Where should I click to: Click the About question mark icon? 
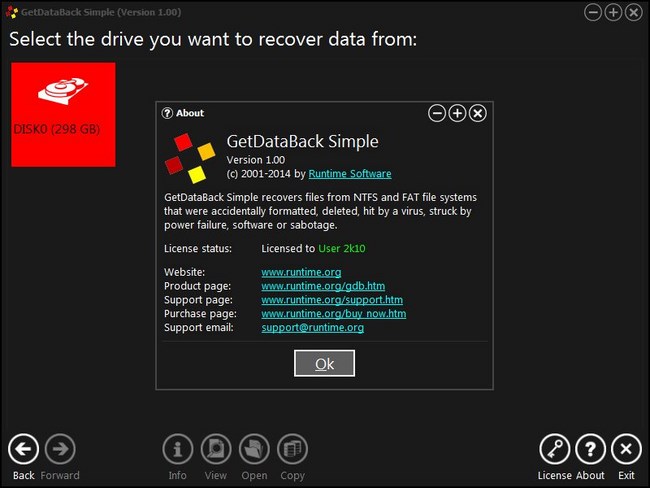[590, 449]
